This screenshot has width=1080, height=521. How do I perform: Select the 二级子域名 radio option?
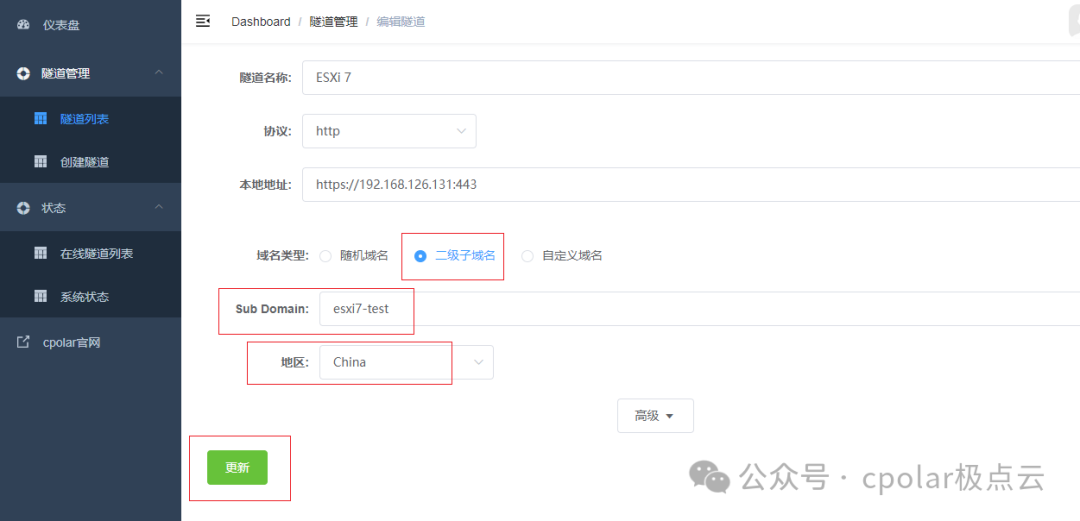point(455,256)
